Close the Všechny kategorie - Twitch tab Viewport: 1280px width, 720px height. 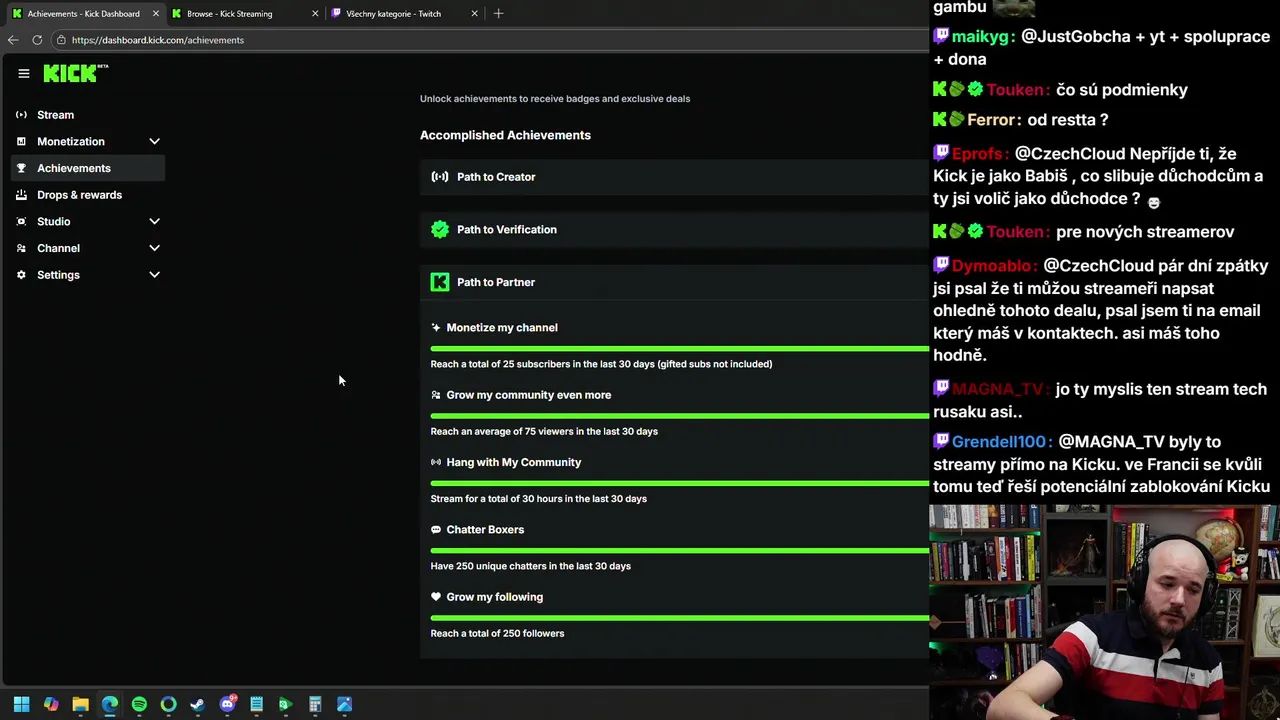click(474, 14)
